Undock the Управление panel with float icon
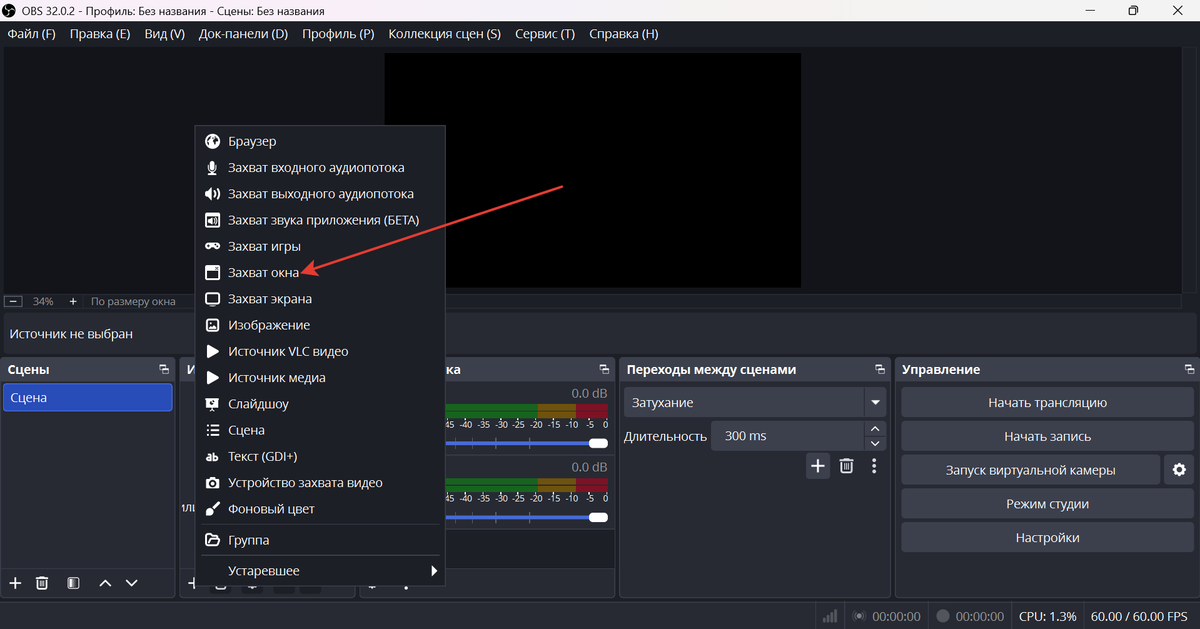Viewport: 1200px width, 629px height. 1189,369
